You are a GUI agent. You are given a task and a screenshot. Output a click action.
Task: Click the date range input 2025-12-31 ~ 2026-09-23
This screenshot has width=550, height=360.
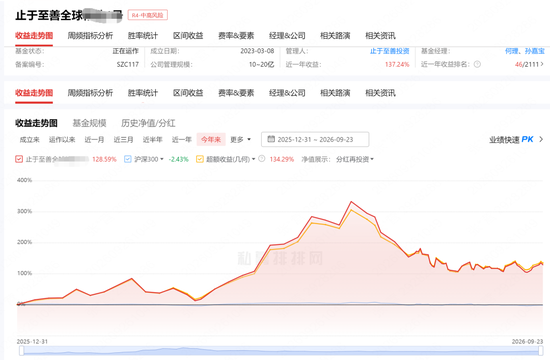pos(315,139)
